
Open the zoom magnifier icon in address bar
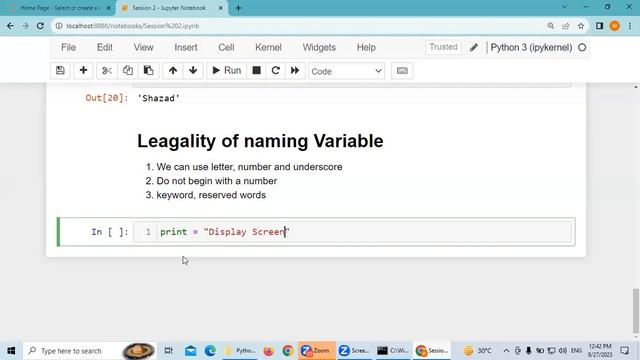coord(551,26)
